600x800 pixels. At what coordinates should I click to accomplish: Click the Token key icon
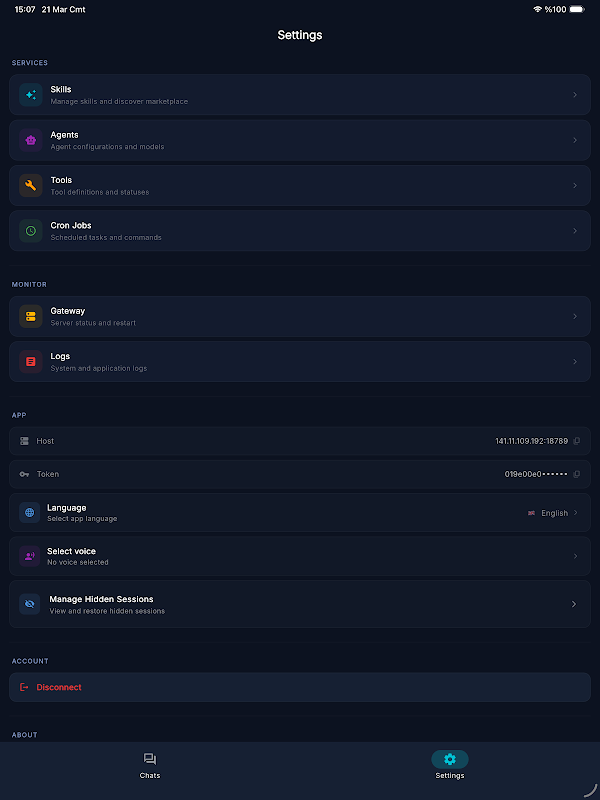(24, 474)
